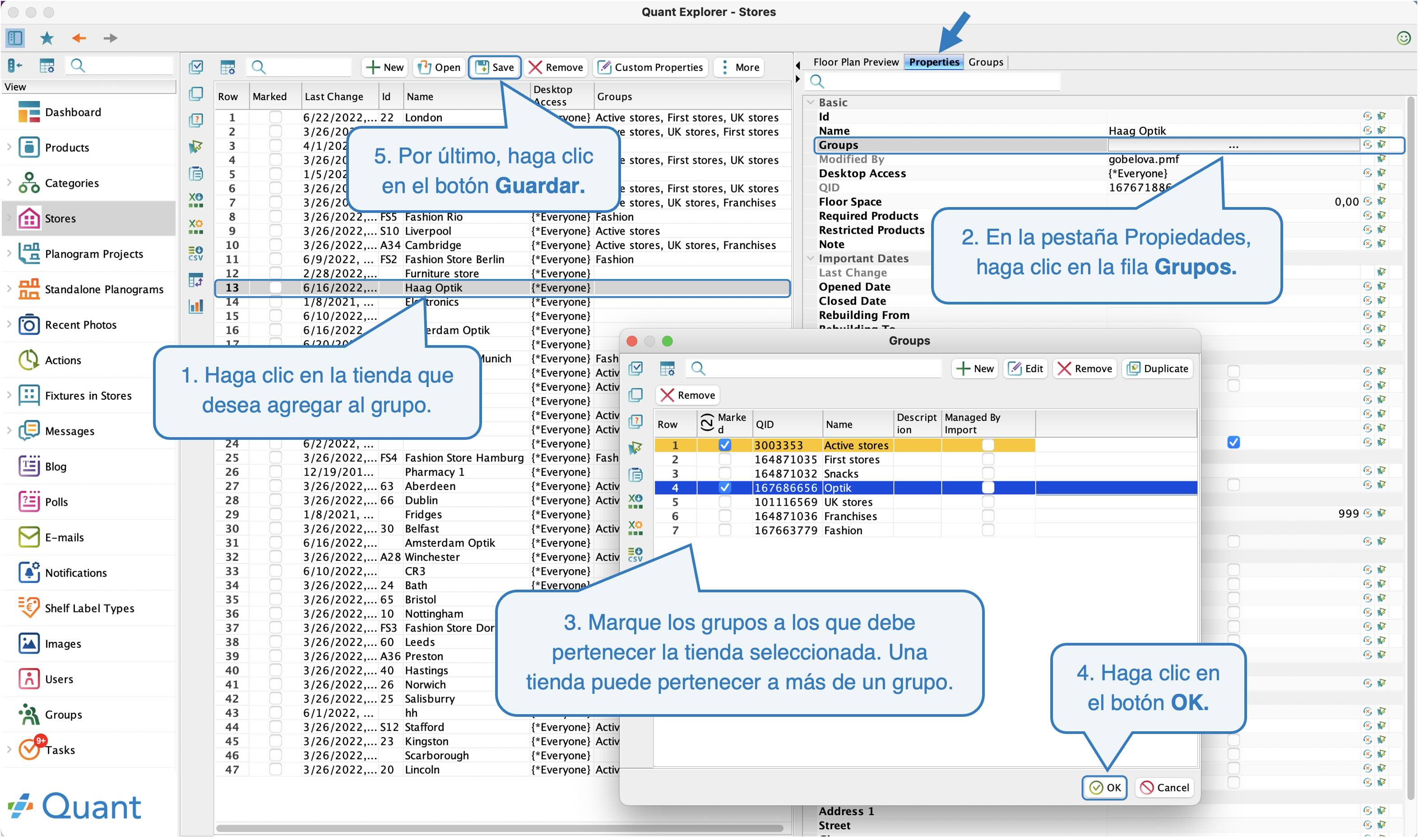Switch to the Floor Plan Preview tab
The image size is (1419, 840).
(x=856, y=62)
